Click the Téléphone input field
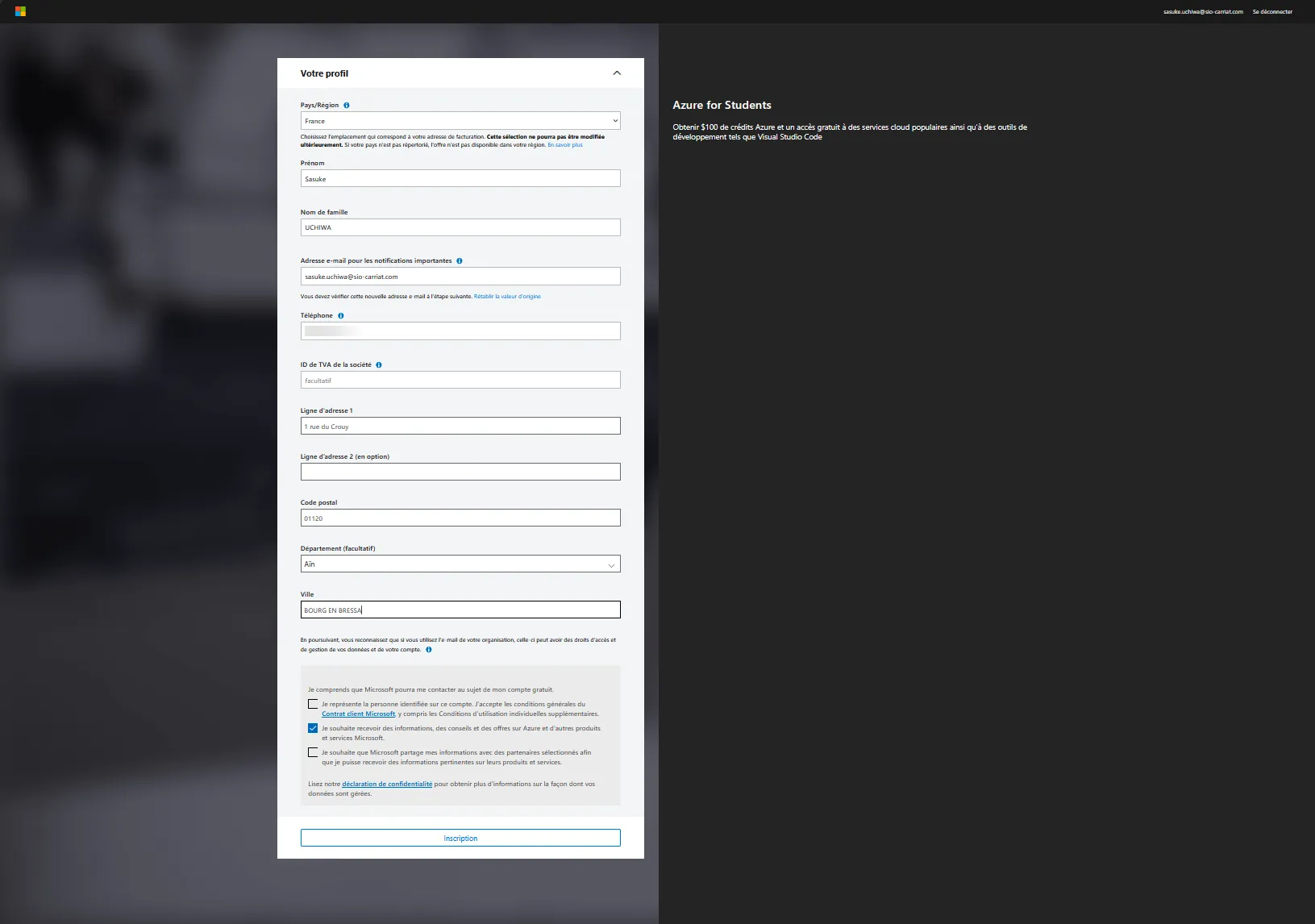The width and height of the screenshot is (1315, 924). [x=460, y=331]
